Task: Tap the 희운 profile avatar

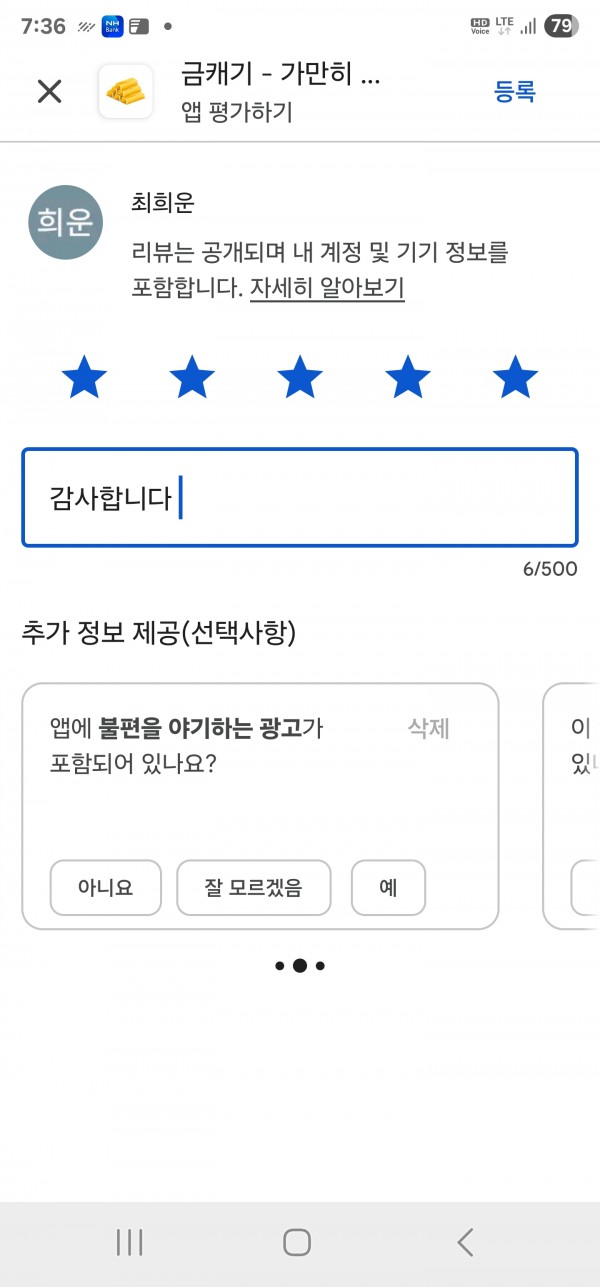Action: [65, 222]
